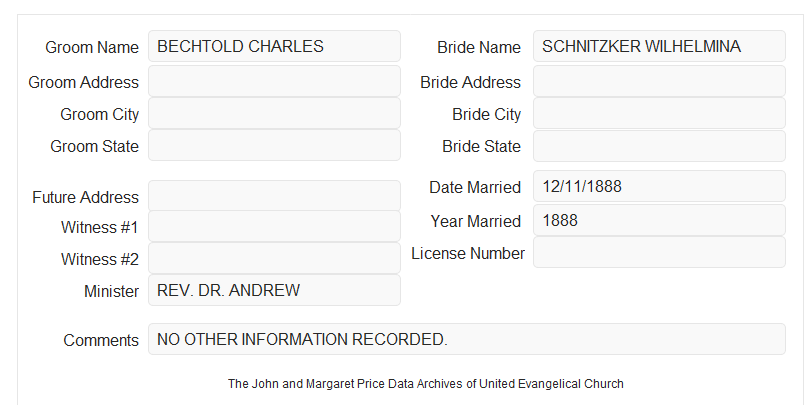Select the Year Married field showing 1888

tap(659, 220)
